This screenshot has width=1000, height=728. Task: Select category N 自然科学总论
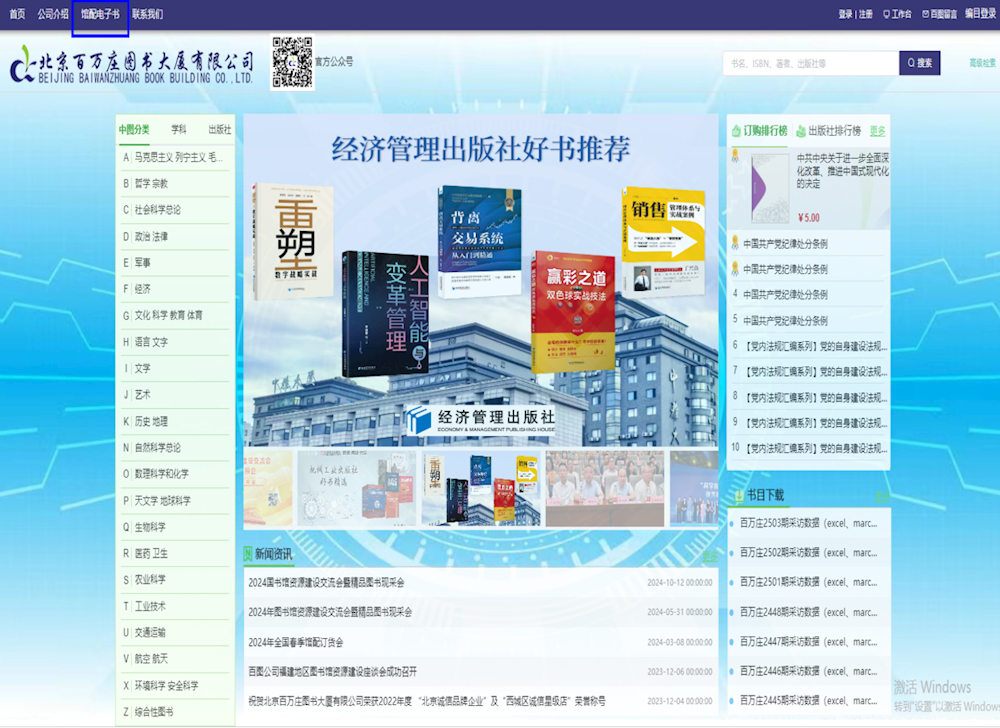[175, 448]
